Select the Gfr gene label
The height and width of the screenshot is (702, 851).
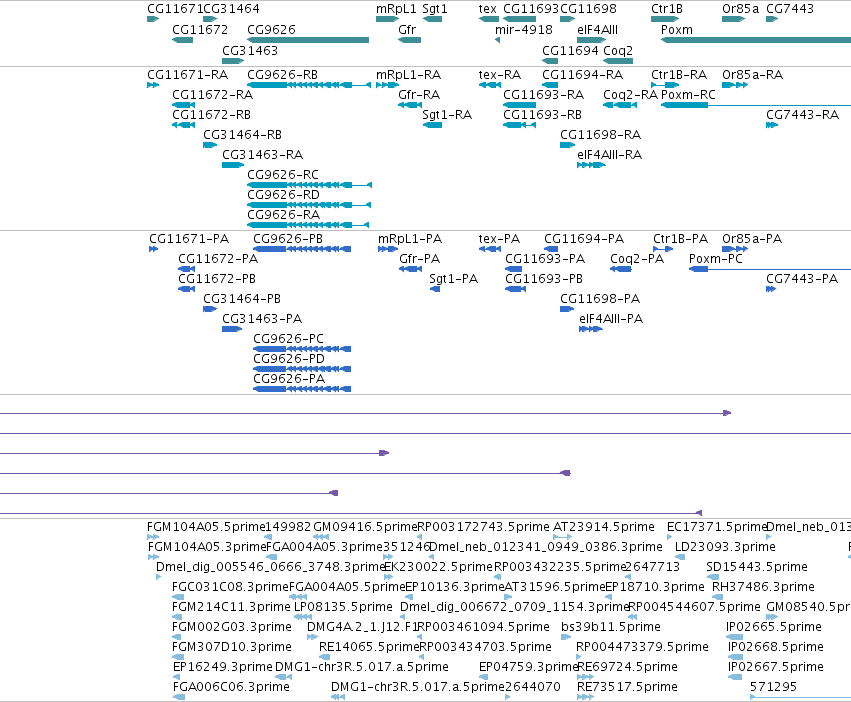tap(407, 30)
